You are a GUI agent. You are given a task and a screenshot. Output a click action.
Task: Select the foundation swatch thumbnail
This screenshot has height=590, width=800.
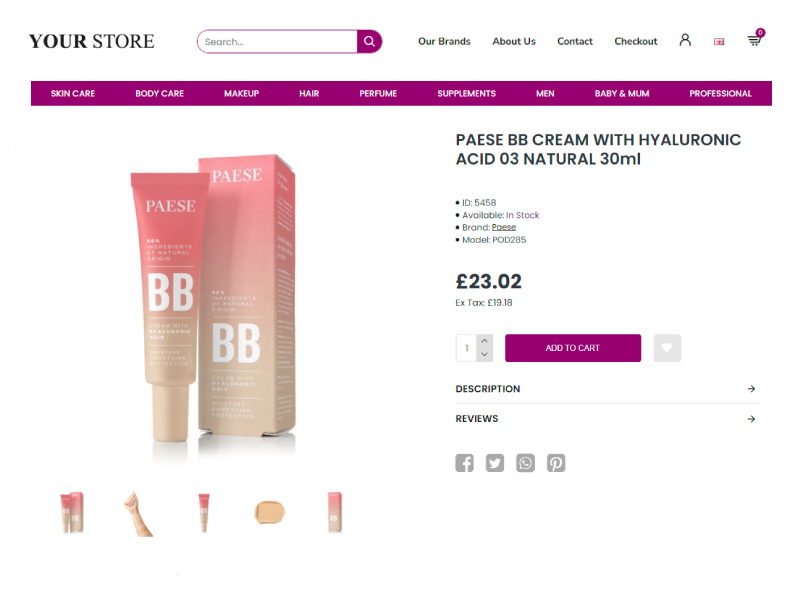[269, 512]
